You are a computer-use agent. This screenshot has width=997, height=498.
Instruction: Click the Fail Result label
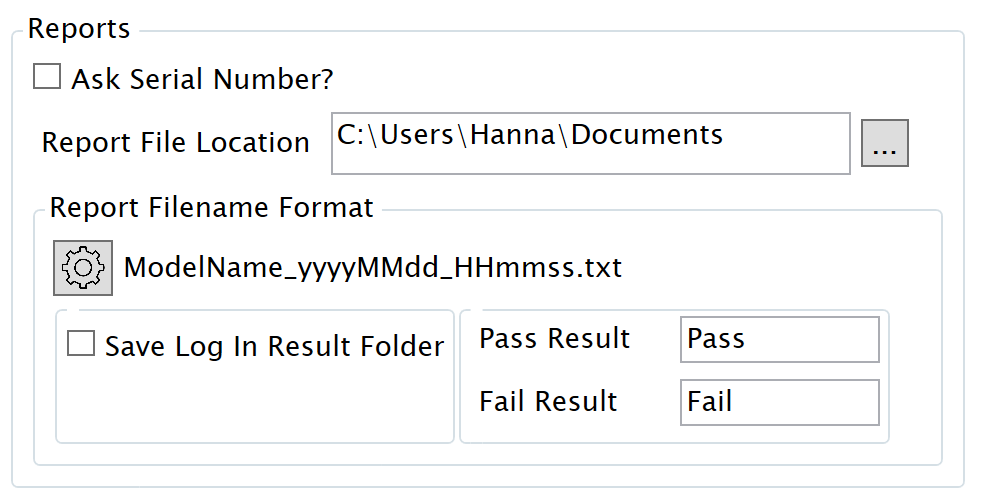click(548, 402)
